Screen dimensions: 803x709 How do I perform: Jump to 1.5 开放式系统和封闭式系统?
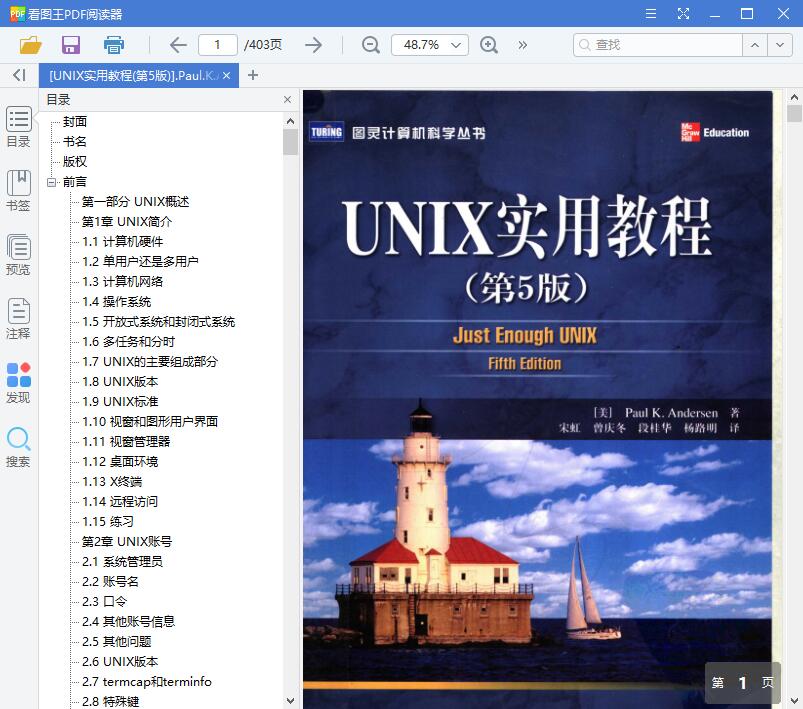(158, 321)
